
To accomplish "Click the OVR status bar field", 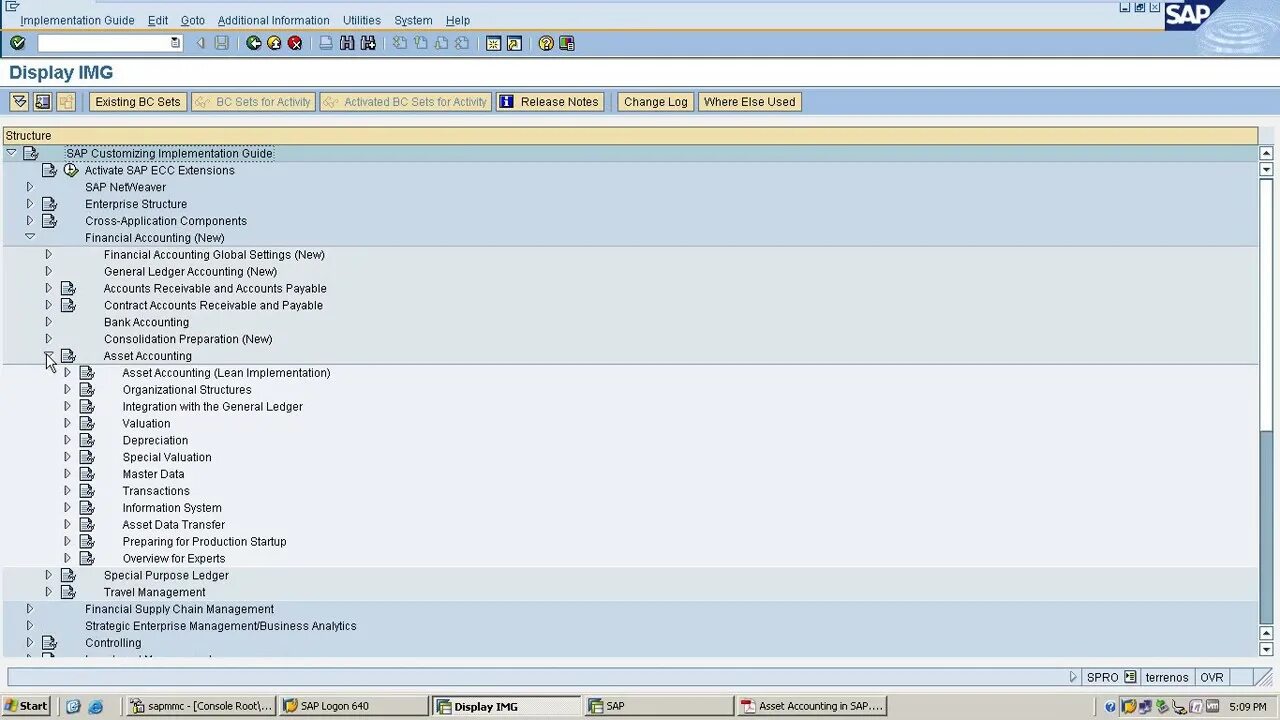I will [x=1212, y=677].
